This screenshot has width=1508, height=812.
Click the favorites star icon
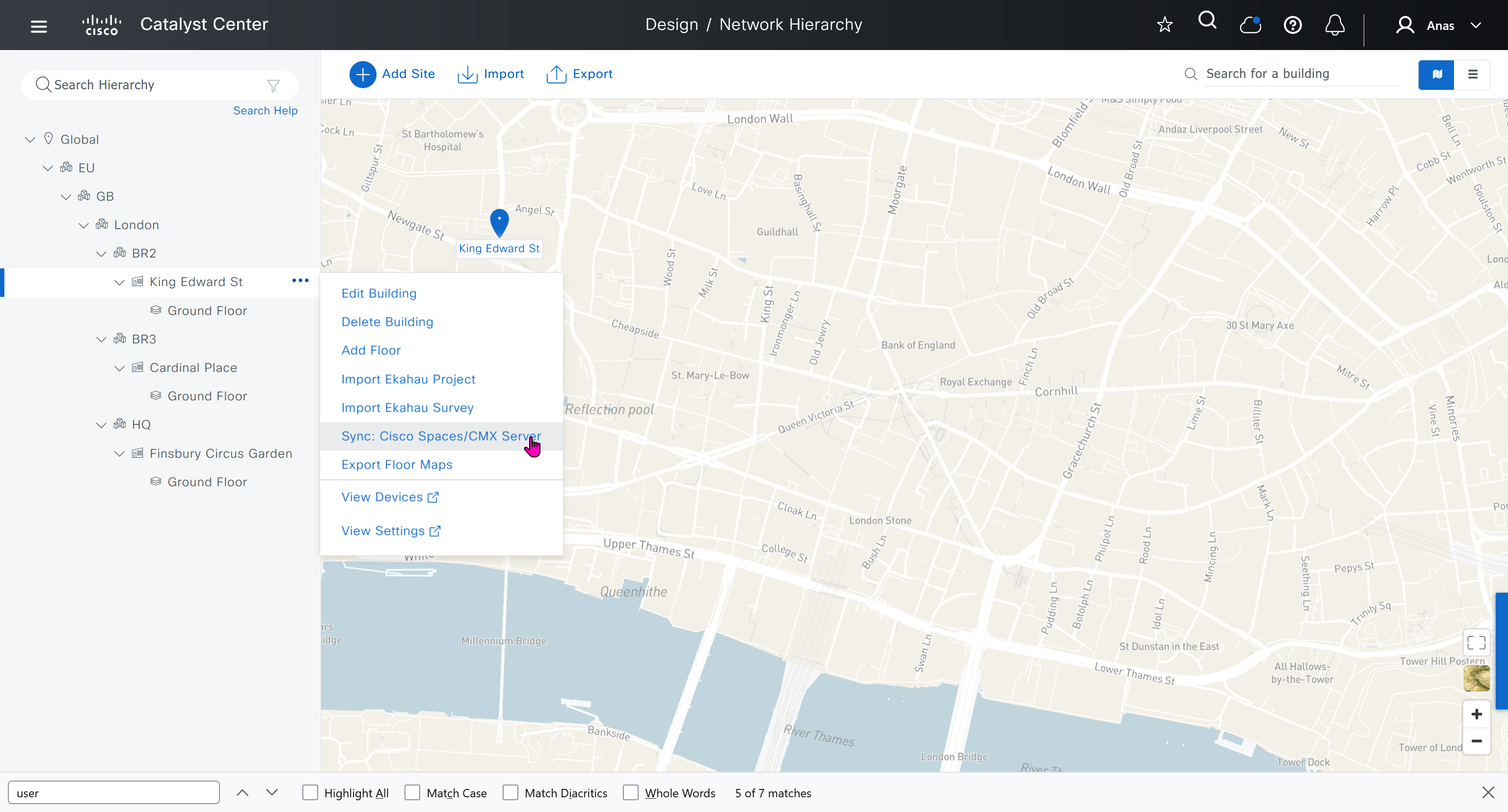pyautogui.click(x=1164, y=25)
